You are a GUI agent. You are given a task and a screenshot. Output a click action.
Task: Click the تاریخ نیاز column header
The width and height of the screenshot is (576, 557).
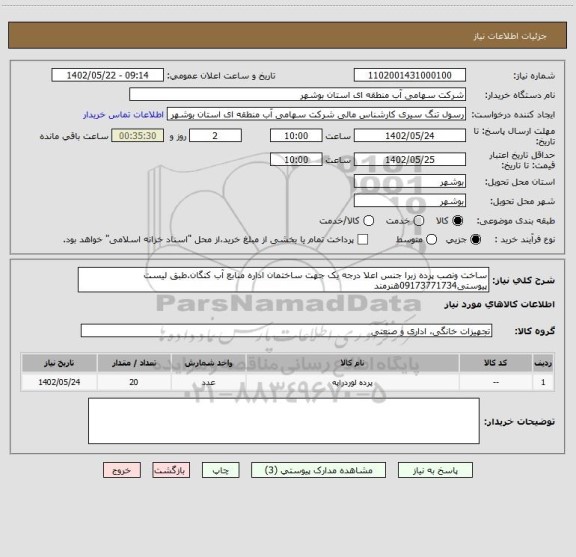click(59, 363)
